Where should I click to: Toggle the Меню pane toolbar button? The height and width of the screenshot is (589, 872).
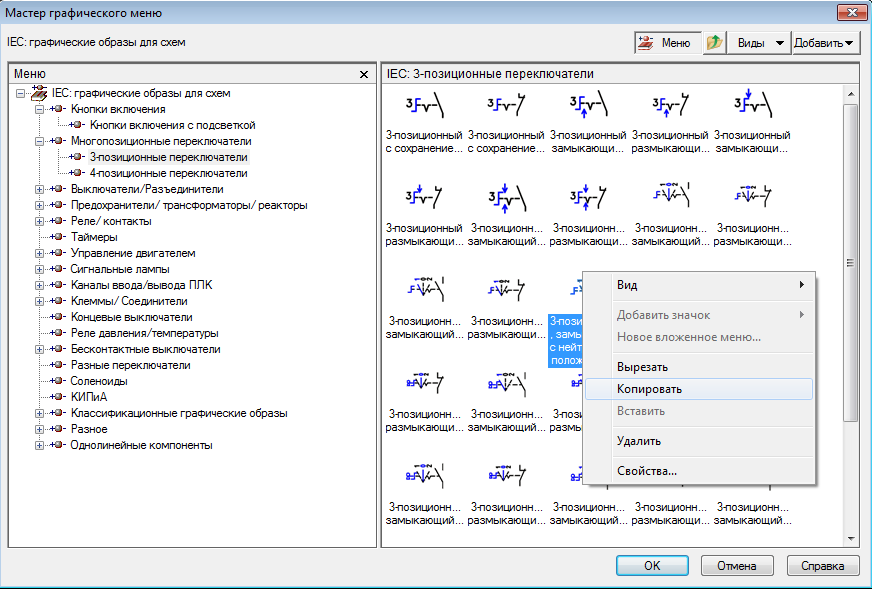667,43
